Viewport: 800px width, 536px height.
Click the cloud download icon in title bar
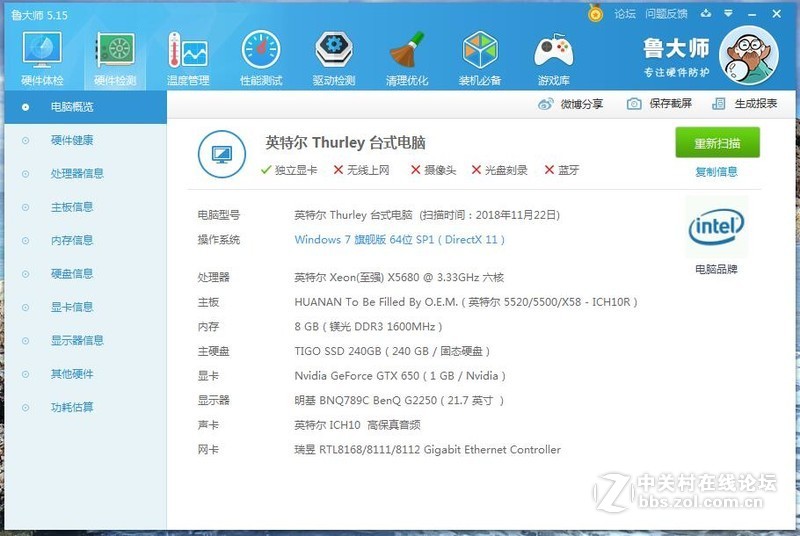point(706,14)
